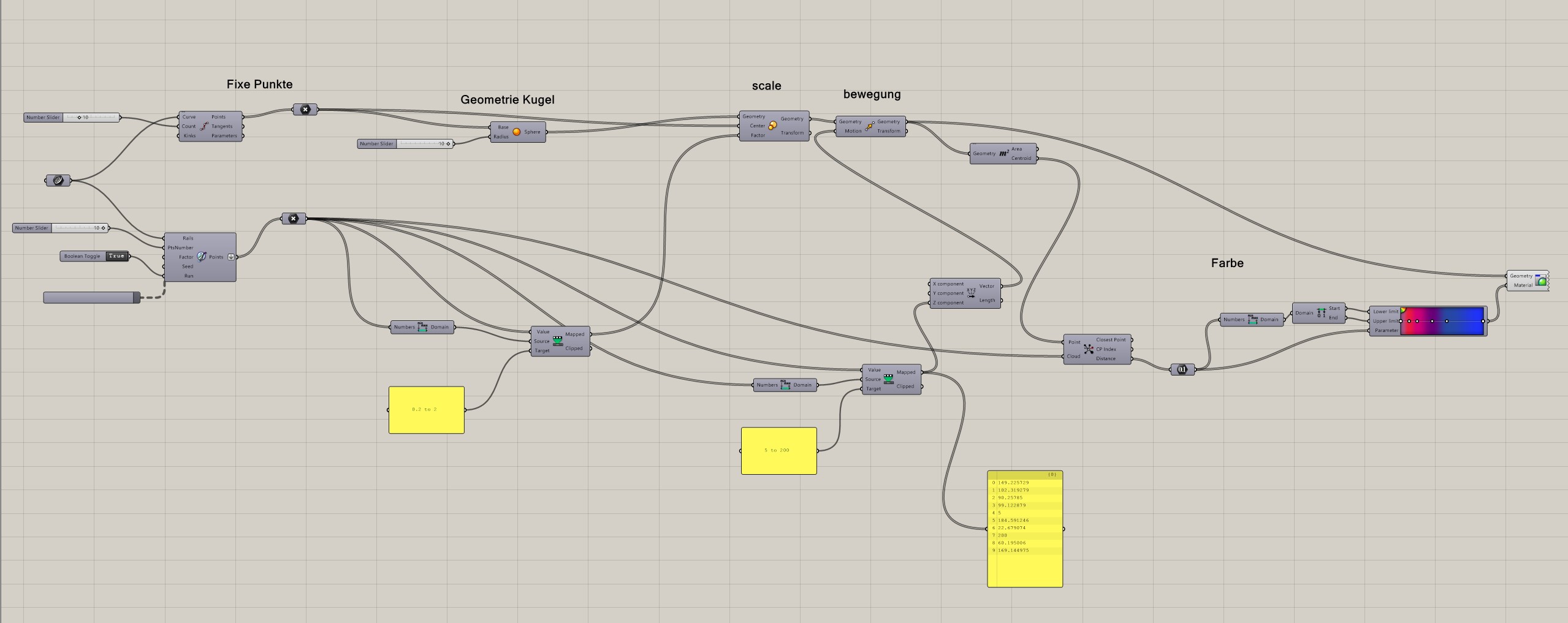Click the Closest Point component icon
This screenshot has height=623, width=1568.
1089,349
